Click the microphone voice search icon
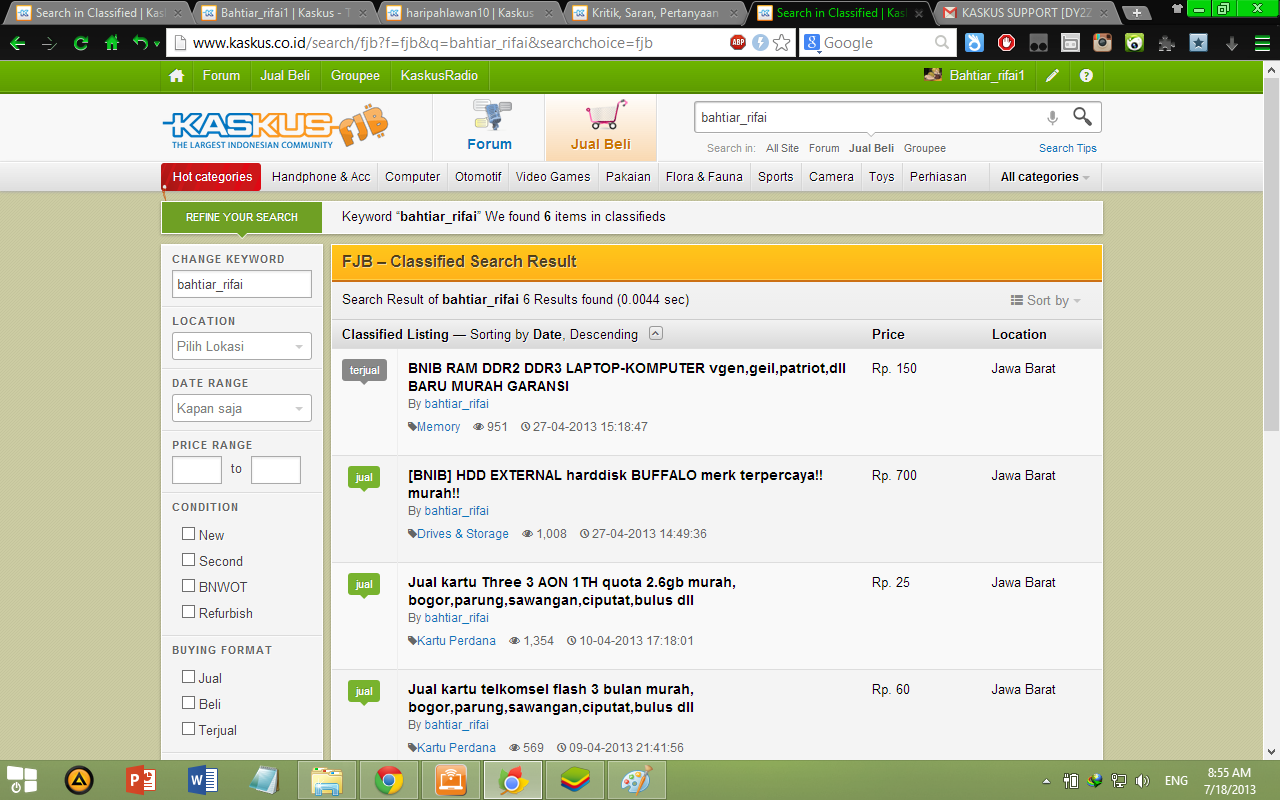 click(x=1052, y=118)
